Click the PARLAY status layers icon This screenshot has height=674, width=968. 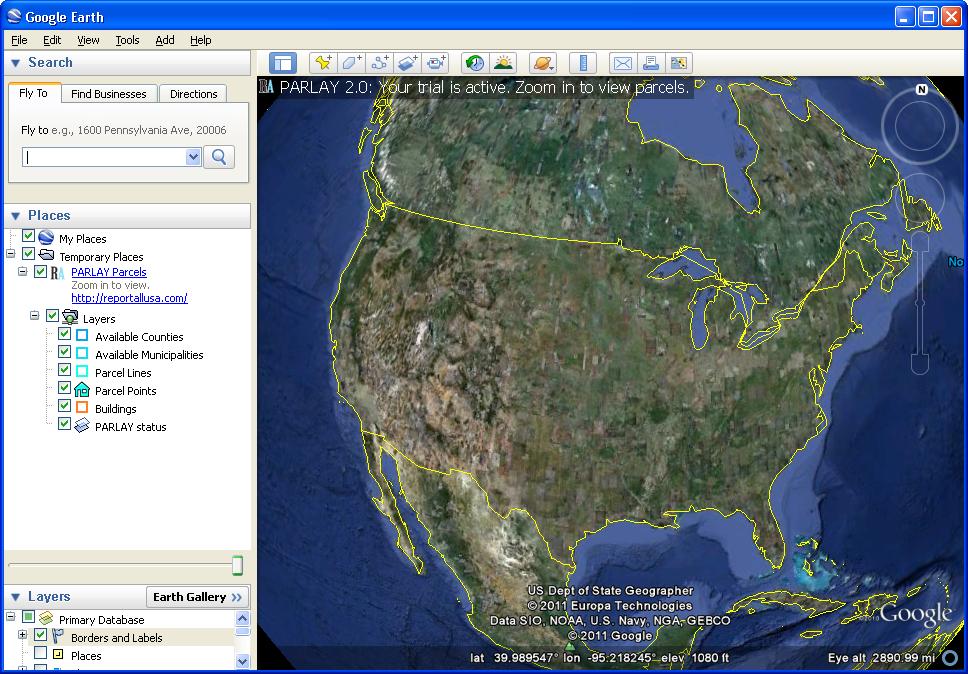click(x=81, y=426)
